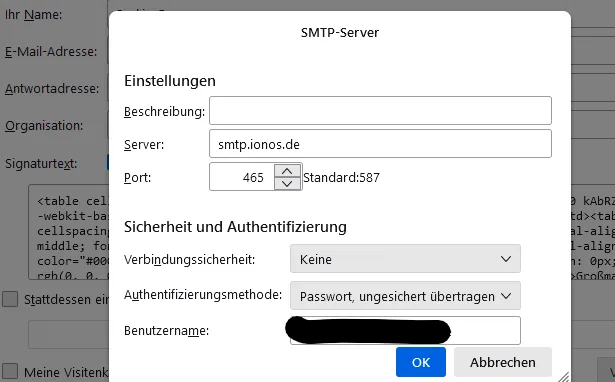This screenshot has height=382, width=615.
Task: Click the Einstellungen section heading
Action: coord(170,81)
